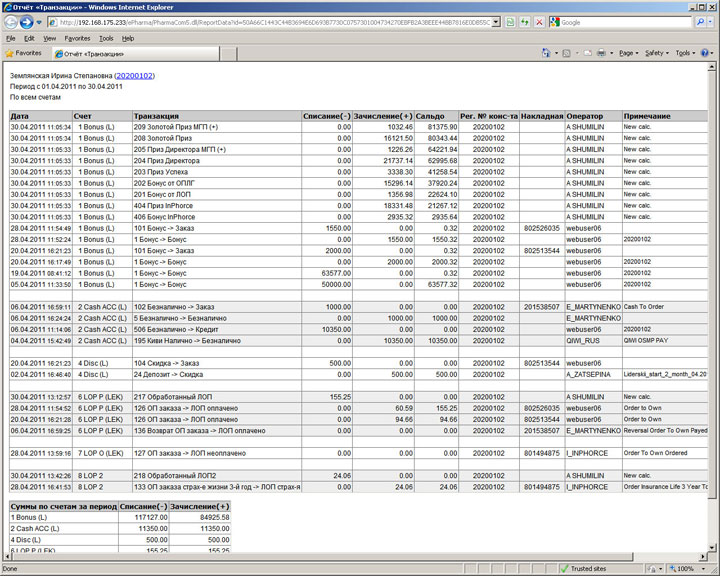This screenshot has height=576, width=720.
Task: Refresh the page with the green arrows icon
Action: [x=525, y=23]
